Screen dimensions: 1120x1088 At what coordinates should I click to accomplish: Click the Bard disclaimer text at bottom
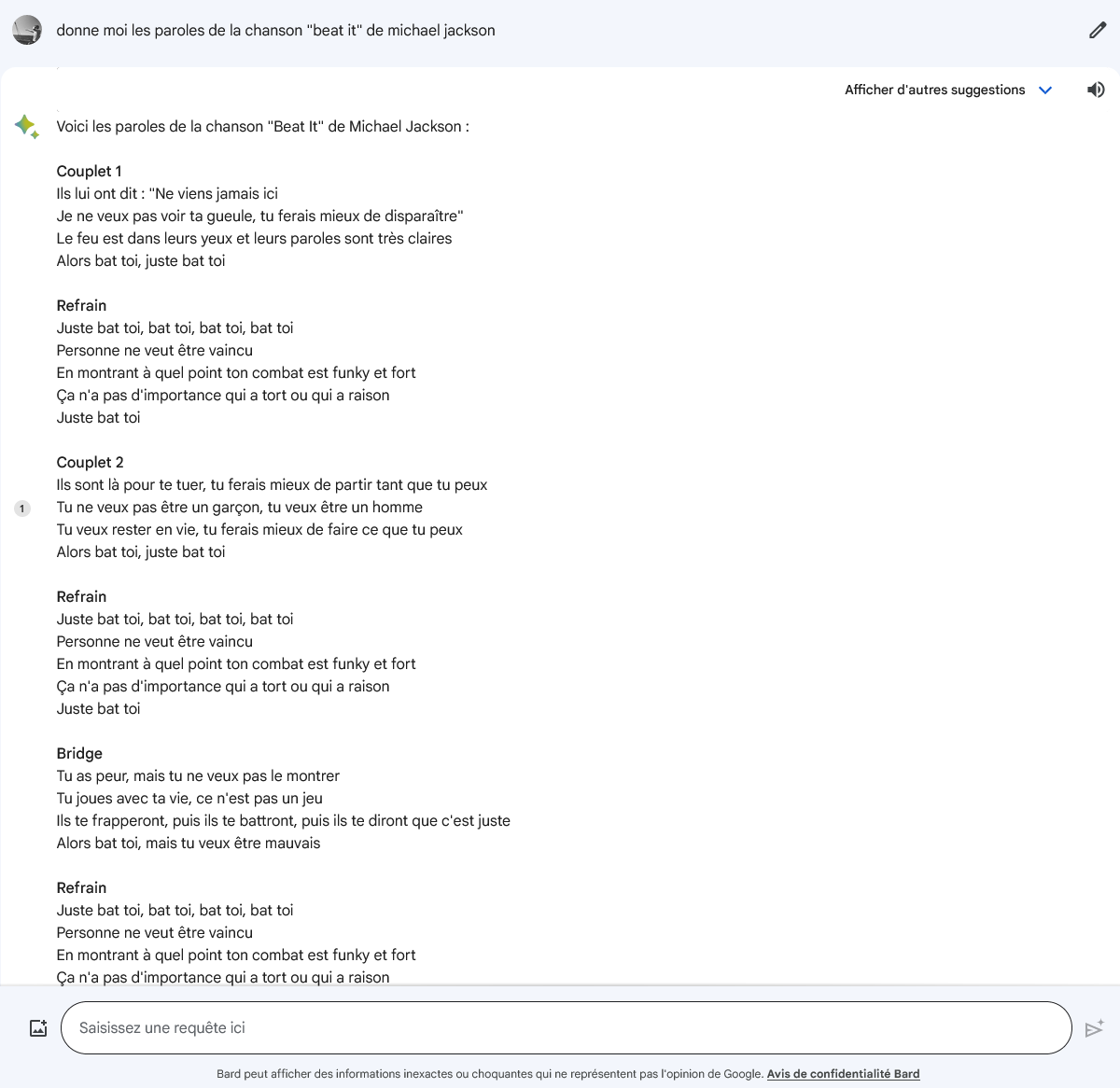[x=490, y=1074]
